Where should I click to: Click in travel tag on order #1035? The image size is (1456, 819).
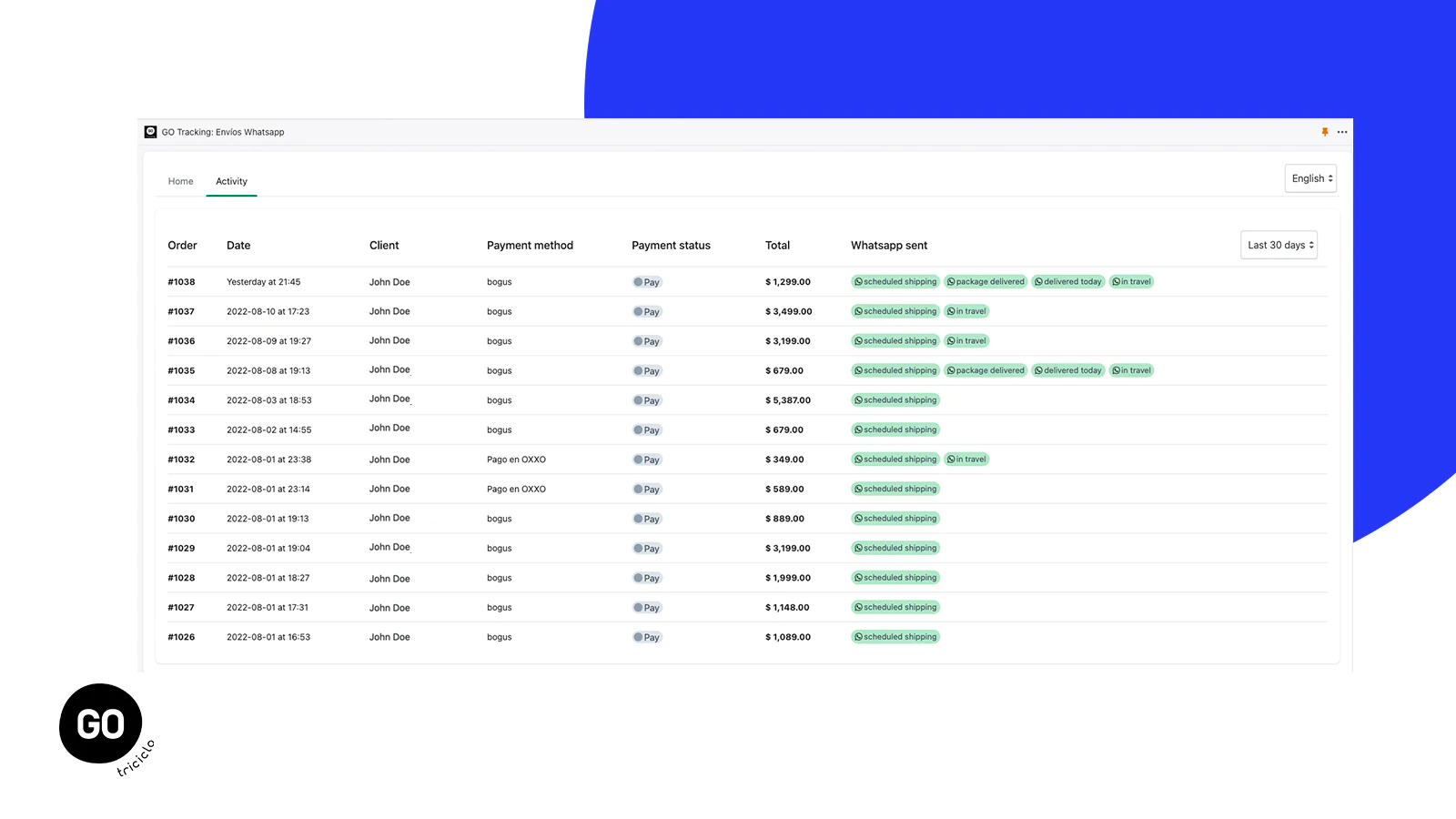1131,370
